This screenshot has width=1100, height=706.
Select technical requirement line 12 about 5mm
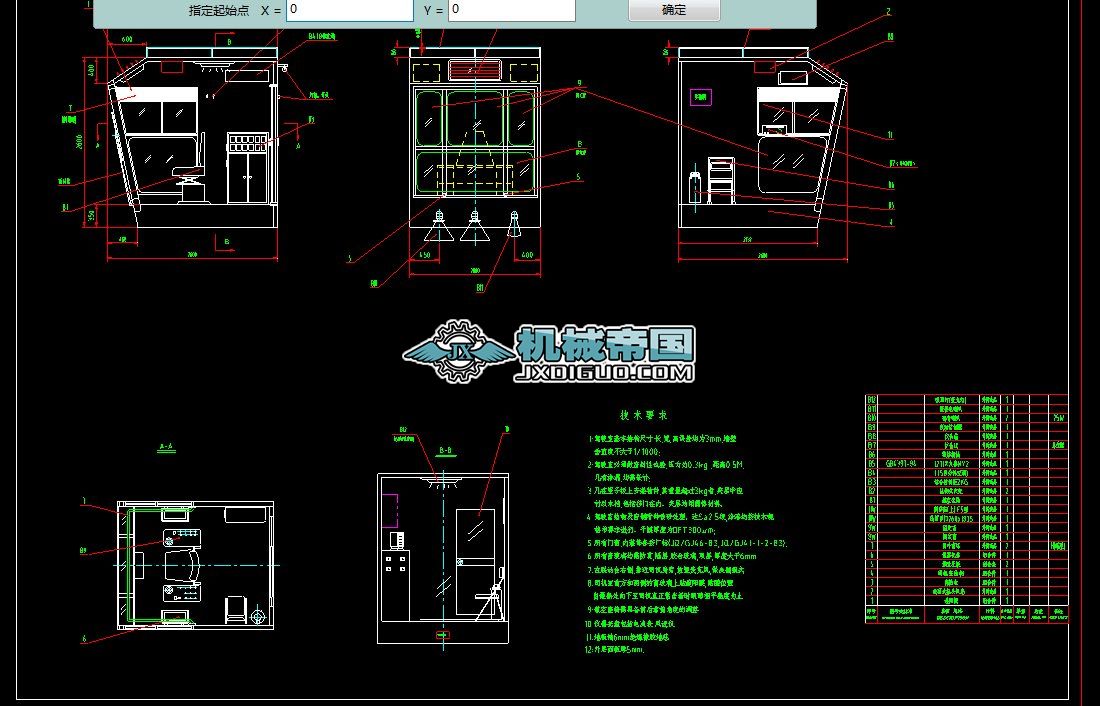pos(615,649)
